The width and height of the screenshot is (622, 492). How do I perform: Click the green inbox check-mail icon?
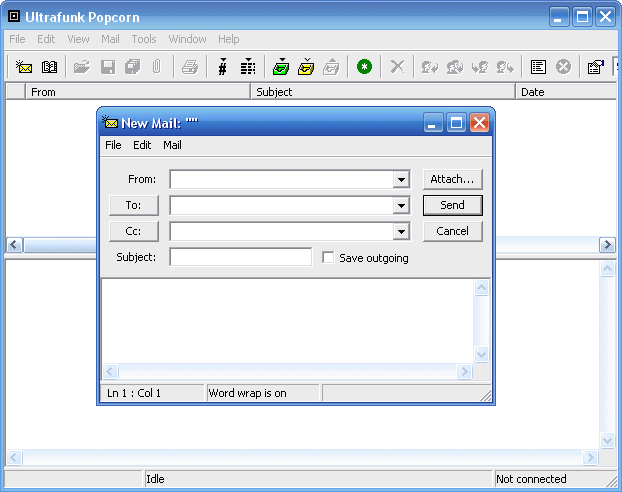[x=281, y=67]
